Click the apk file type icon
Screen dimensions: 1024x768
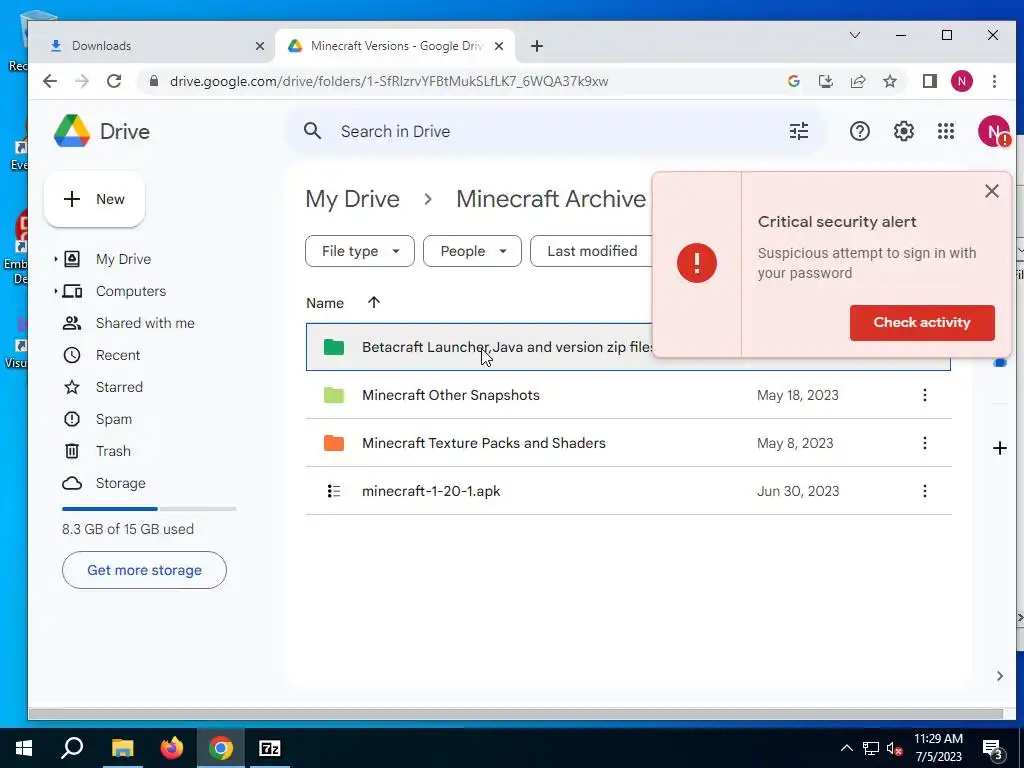pos(334,491)
